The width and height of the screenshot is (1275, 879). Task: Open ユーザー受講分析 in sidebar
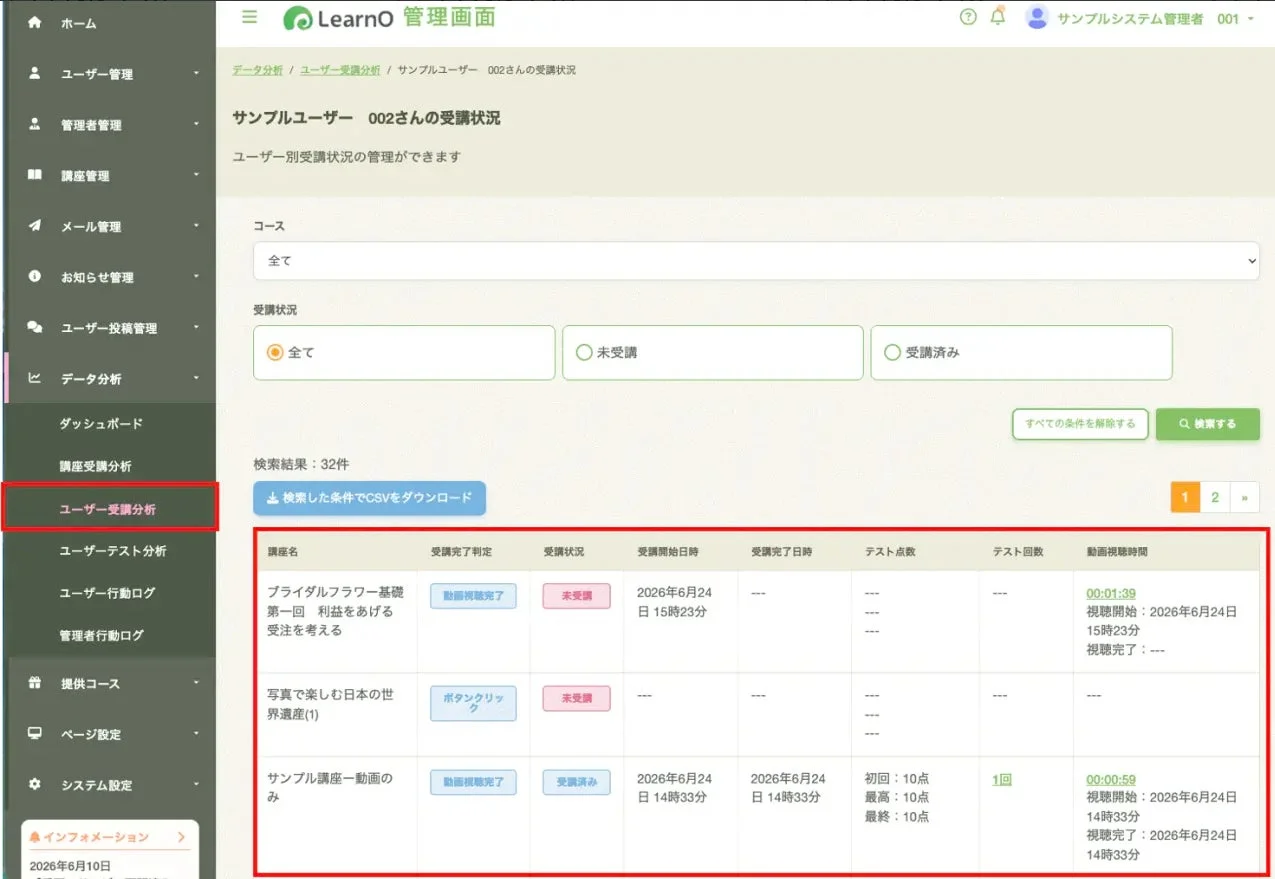(108, 510)
